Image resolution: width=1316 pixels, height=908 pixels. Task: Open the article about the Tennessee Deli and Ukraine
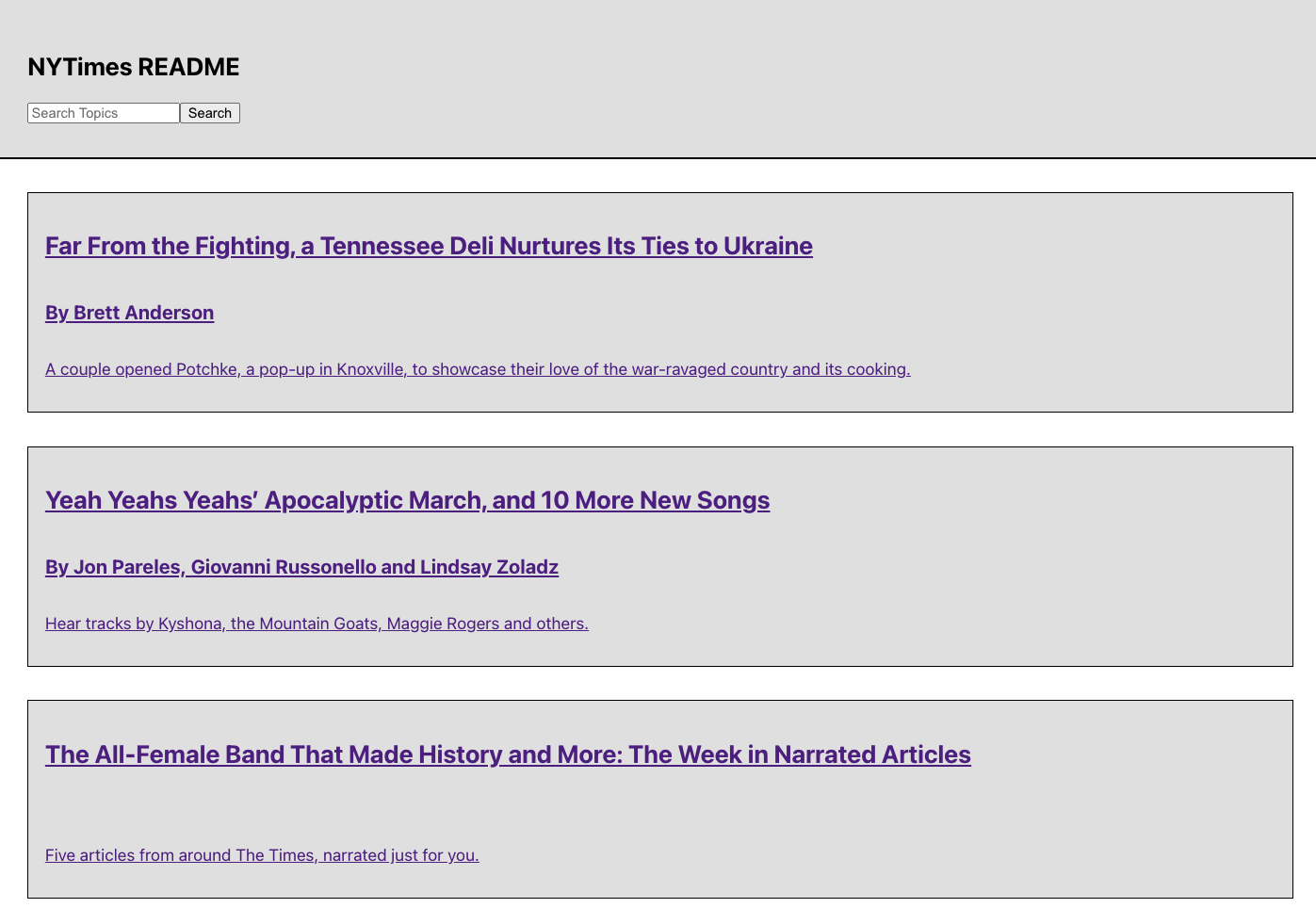[x=429, y=246]
